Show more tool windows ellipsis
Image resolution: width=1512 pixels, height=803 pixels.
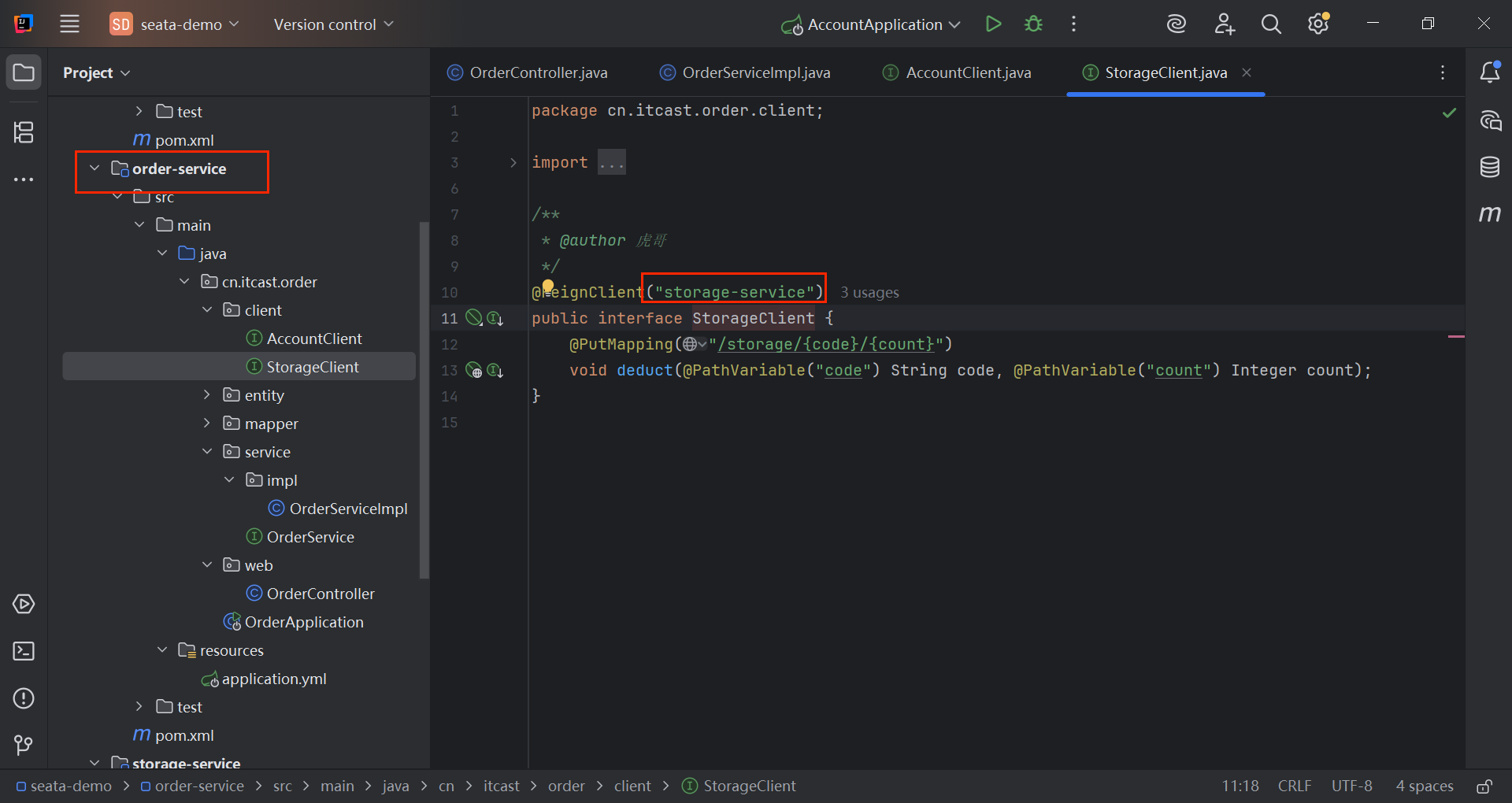click(24, 179)
